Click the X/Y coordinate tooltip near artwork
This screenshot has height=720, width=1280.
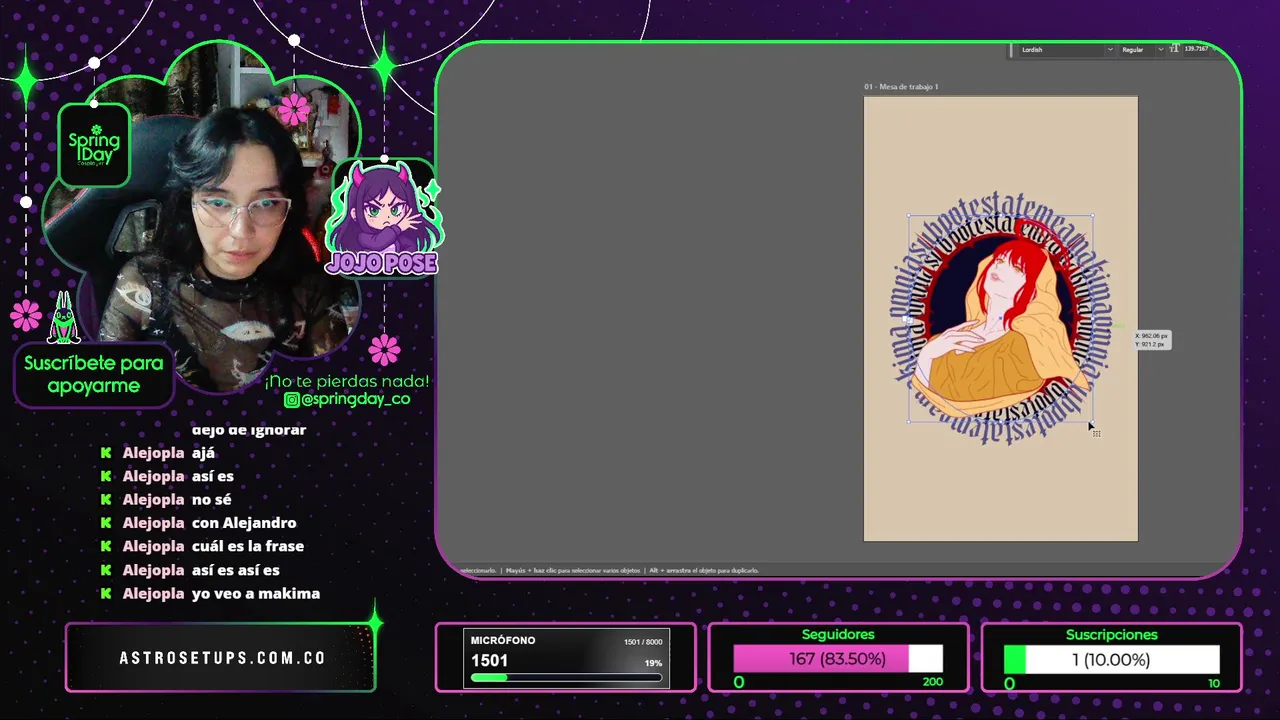click(x=1151, y=340)
